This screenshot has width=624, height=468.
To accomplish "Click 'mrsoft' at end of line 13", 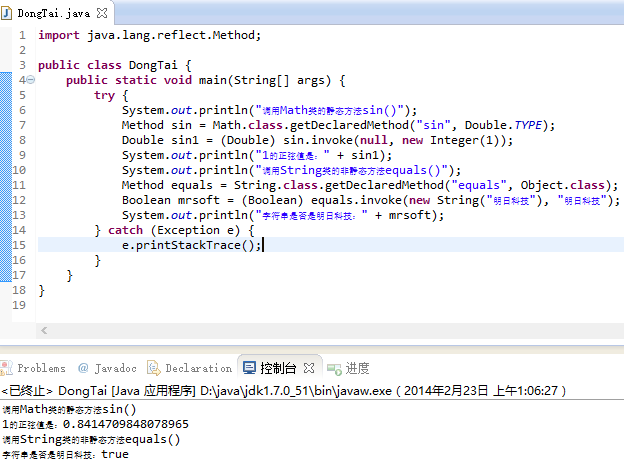I will click(x=410, y=215).
